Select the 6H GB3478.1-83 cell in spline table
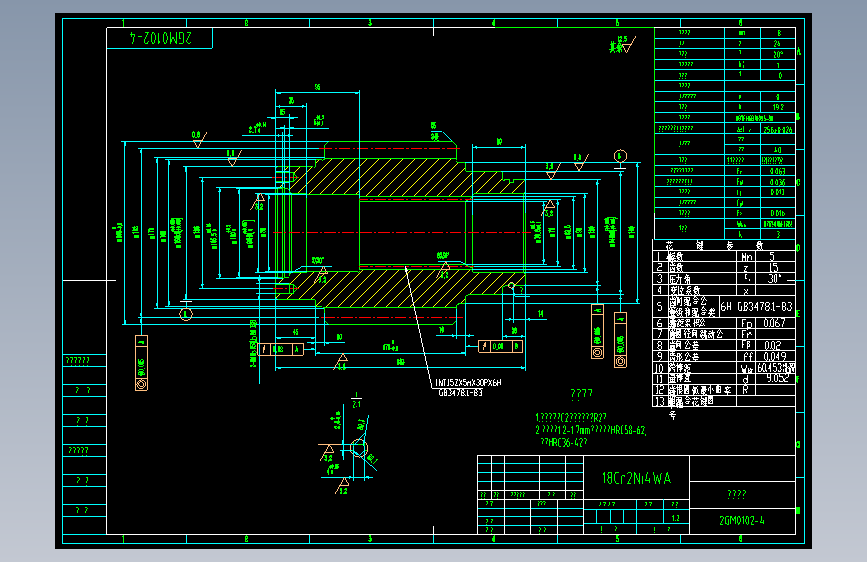Viewport: 867px width, 562px height. tap(756, 306)
